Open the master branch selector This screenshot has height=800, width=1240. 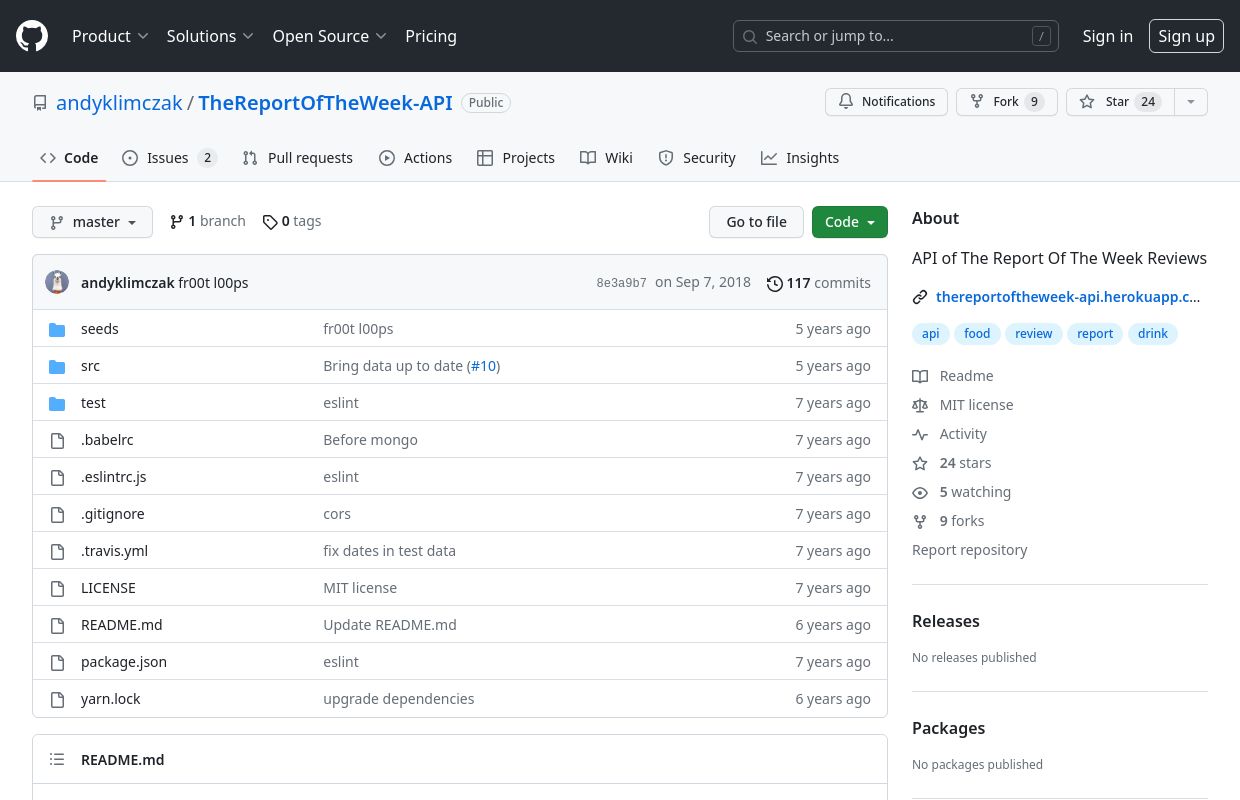[92, 222]
